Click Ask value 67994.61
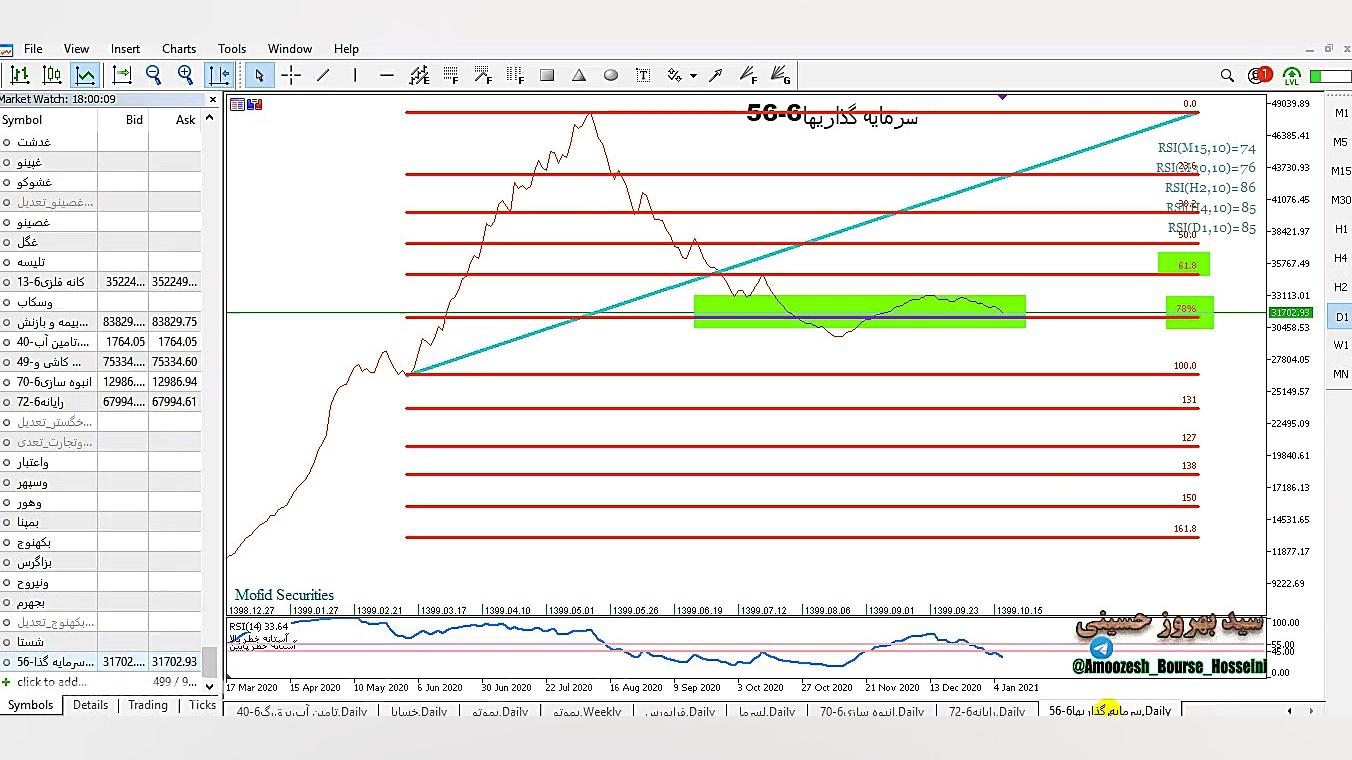 point(174,402)
